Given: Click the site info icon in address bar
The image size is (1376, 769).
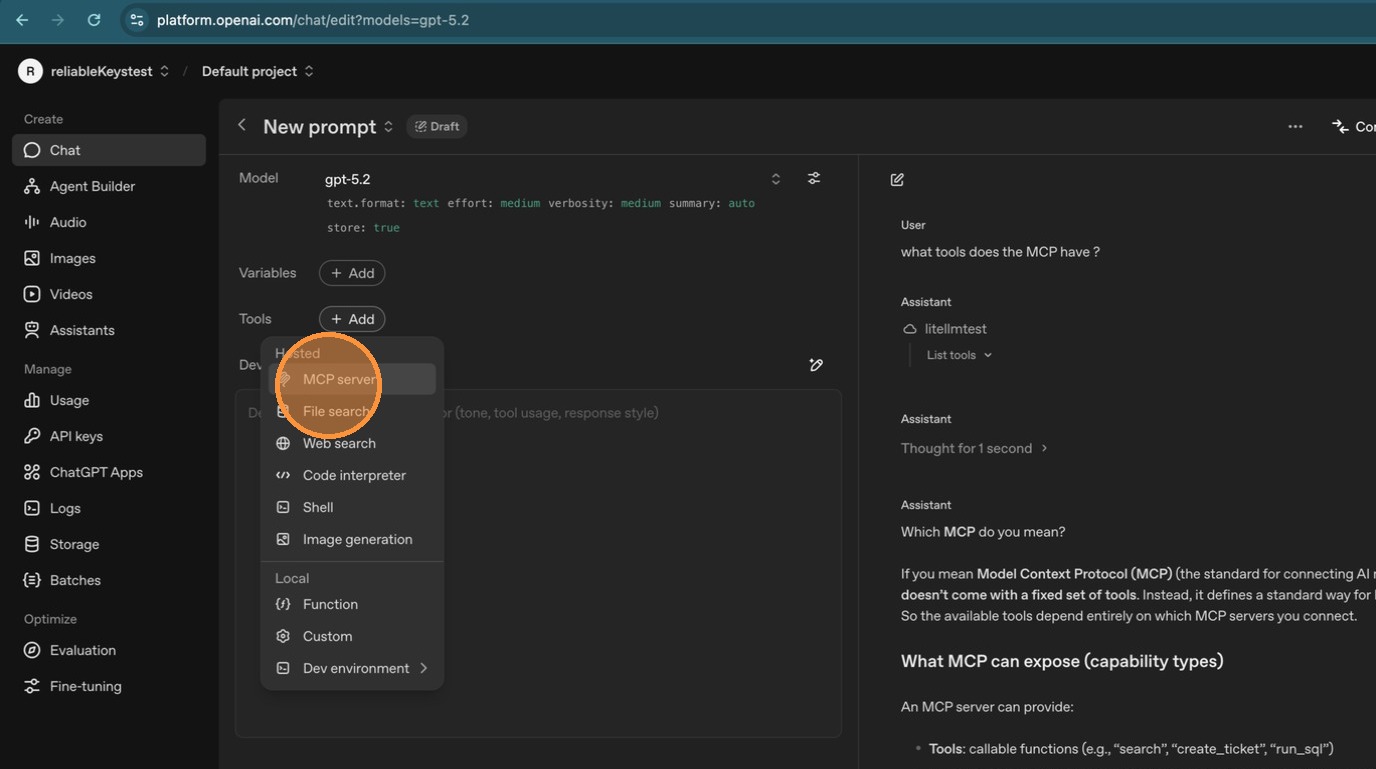Looking at the screenshot, I should tap(137, 20).
